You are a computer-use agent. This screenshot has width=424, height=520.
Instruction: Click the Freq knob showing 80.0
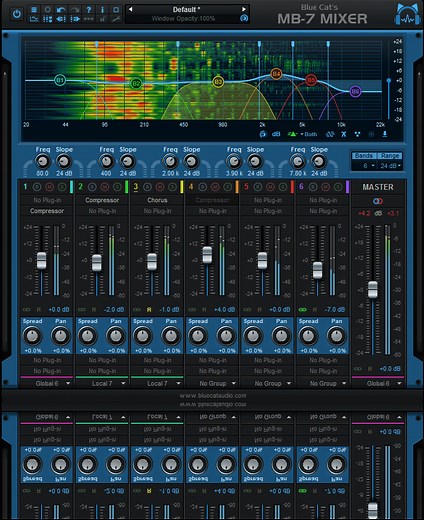[42, 162]
